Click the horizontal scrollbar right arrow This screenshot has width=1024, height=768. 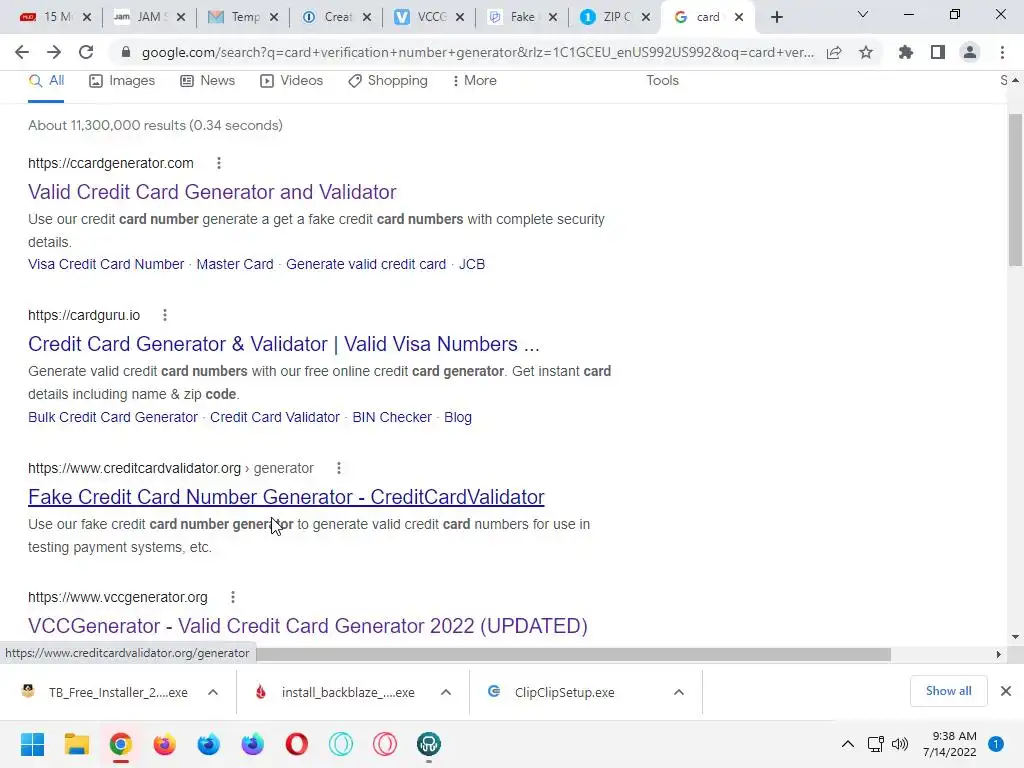[998, 654]
